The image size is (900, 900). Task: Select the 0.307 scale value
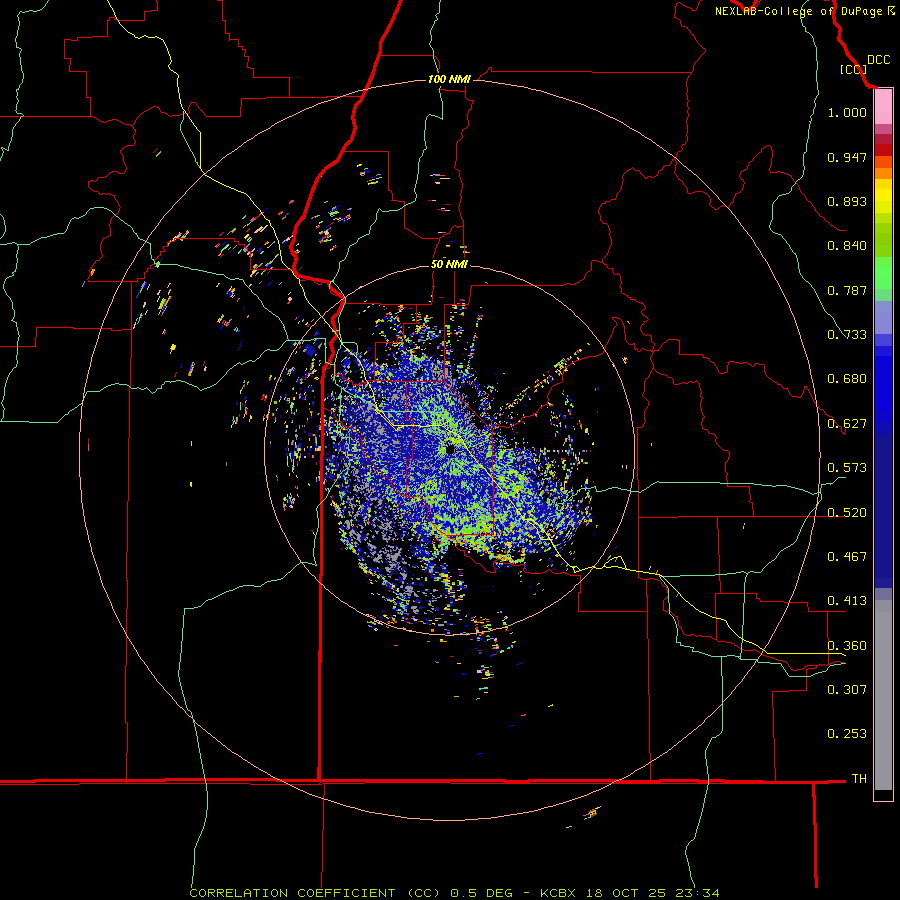click(847, 690)
